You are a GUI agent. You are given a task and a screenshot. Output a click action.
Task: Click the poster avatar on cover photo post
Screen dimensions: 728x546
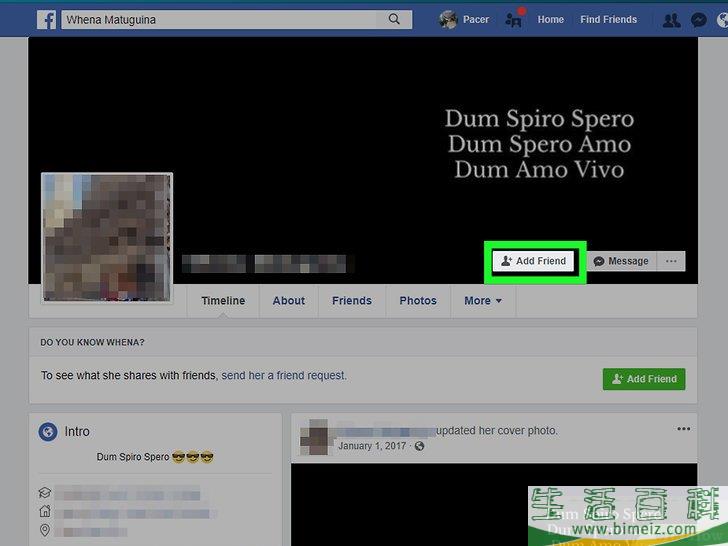[x=314, y=437]
